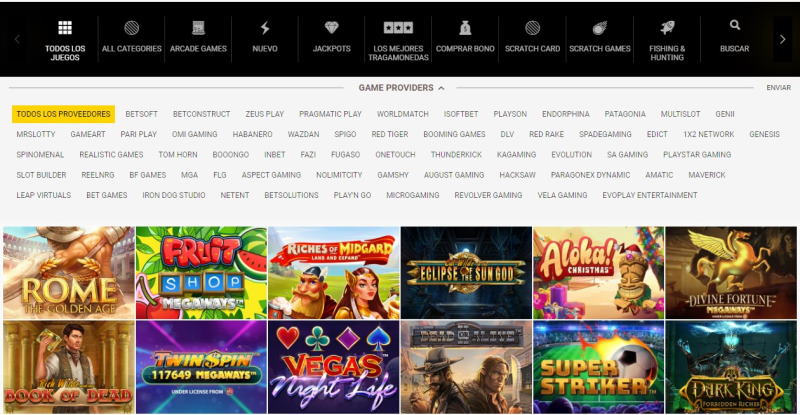The width and height of the screenshot is (800, 415).
Task: Select the Scratch Games comet icon
Action: click(599, 28)
